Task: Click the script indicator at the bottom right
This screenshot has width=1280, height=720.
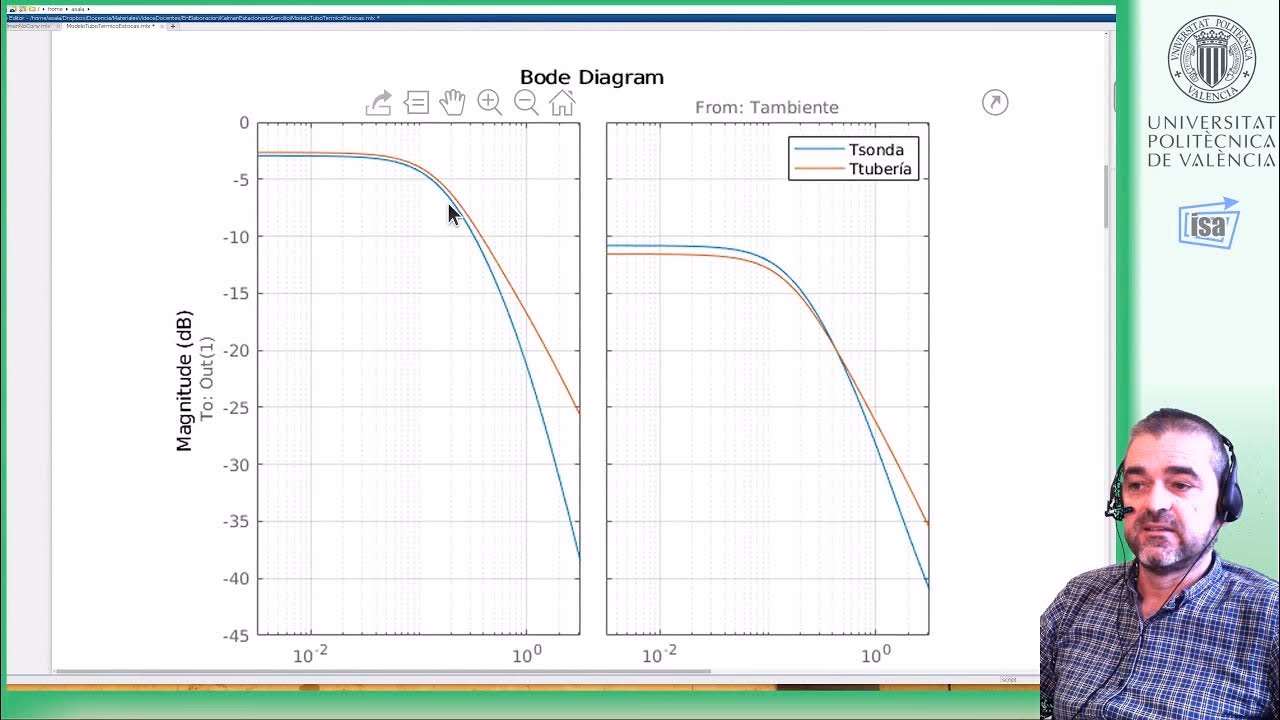Action: tap(1007, 677)
